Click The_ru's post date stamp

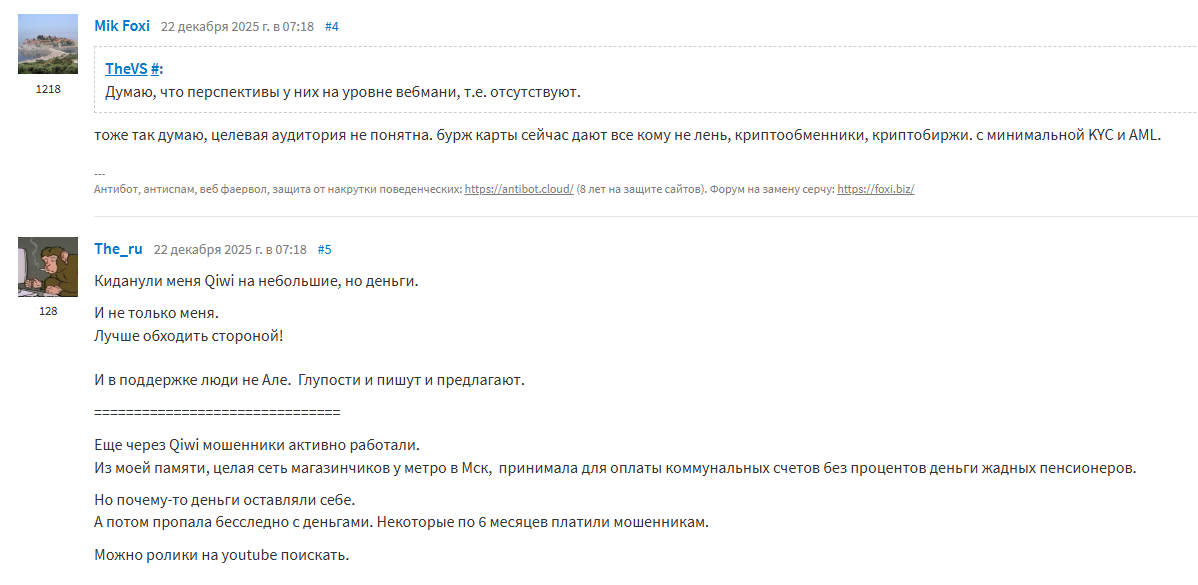point(230,249)
